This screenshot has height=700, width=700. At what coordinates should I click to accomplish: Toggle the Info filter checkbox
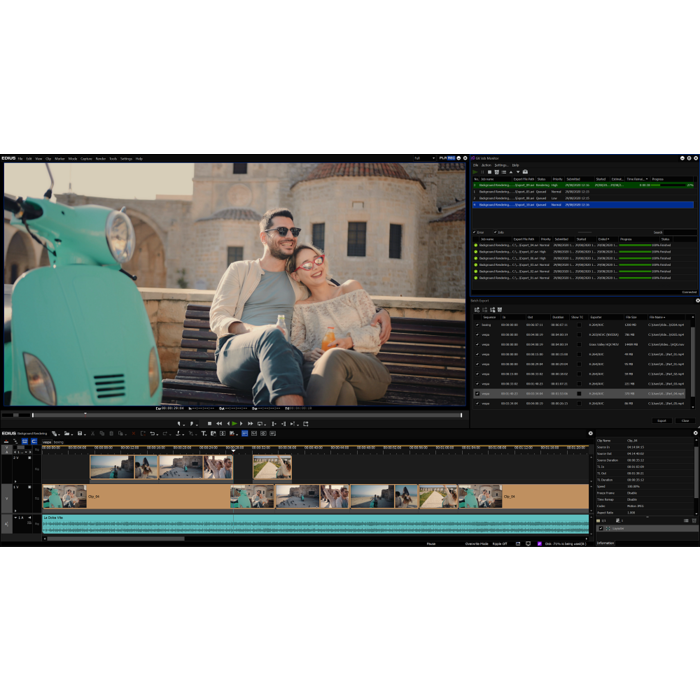[496, 232]
